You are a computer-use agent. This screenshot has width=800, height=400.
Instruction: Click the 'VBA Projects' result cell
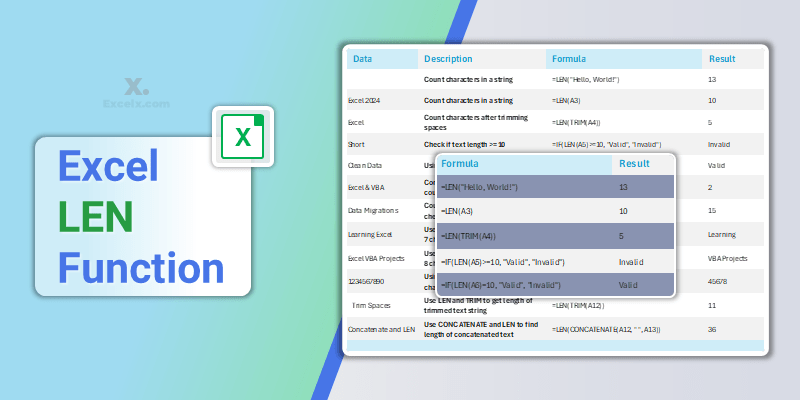[728, 258]
